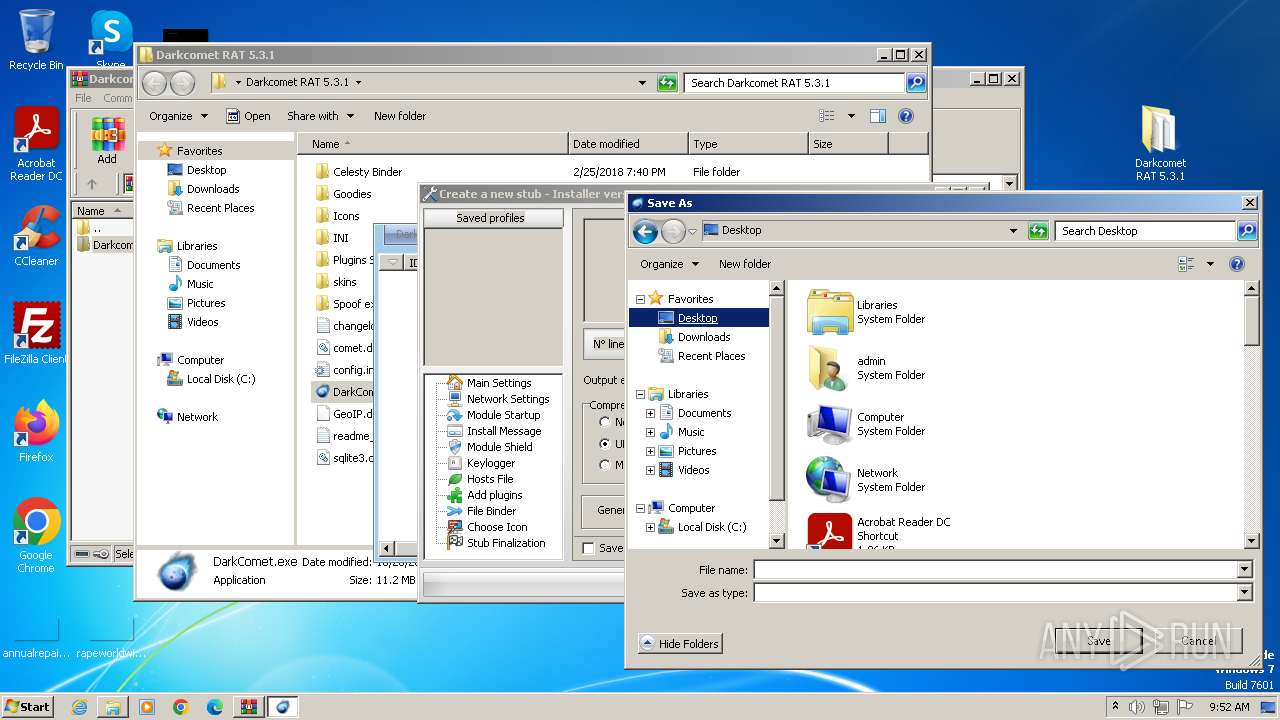Select Add plugins entry
Screen dimensions: 1280x720
pyautogui.click(x=494, y=495)
